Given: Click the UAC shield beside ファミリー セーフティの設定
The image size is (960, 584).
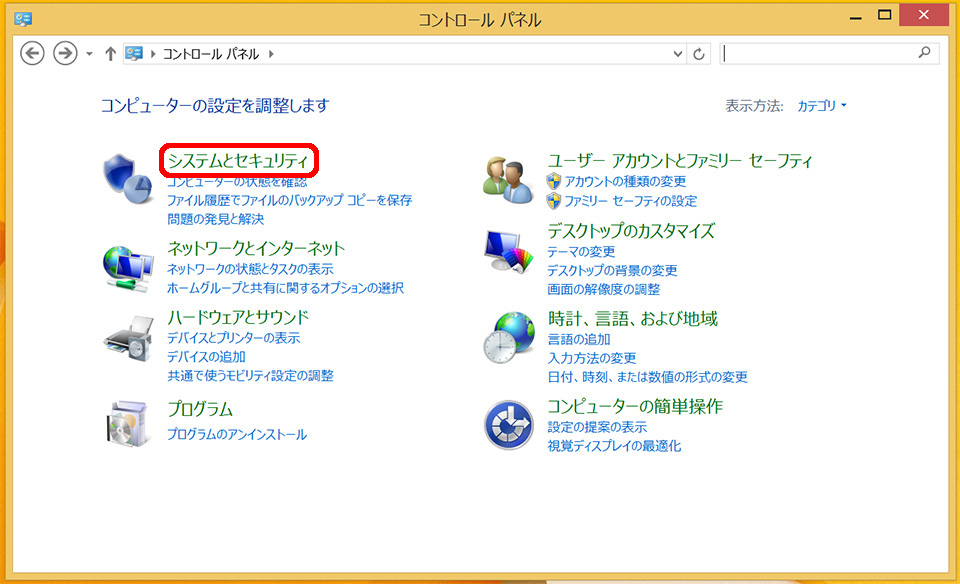Looking at the screenshot, I should coord(553,201).
